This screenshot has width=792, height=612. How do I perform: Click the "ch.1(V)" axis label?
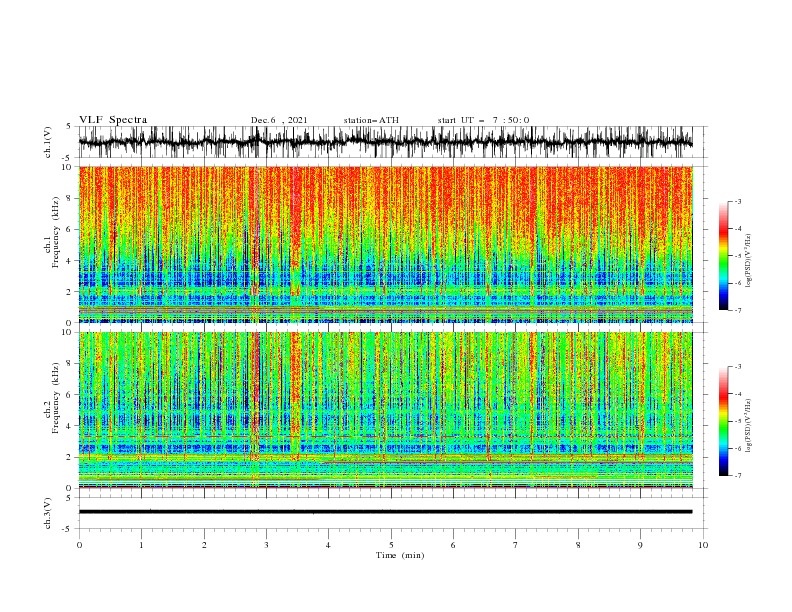[48, 142]
